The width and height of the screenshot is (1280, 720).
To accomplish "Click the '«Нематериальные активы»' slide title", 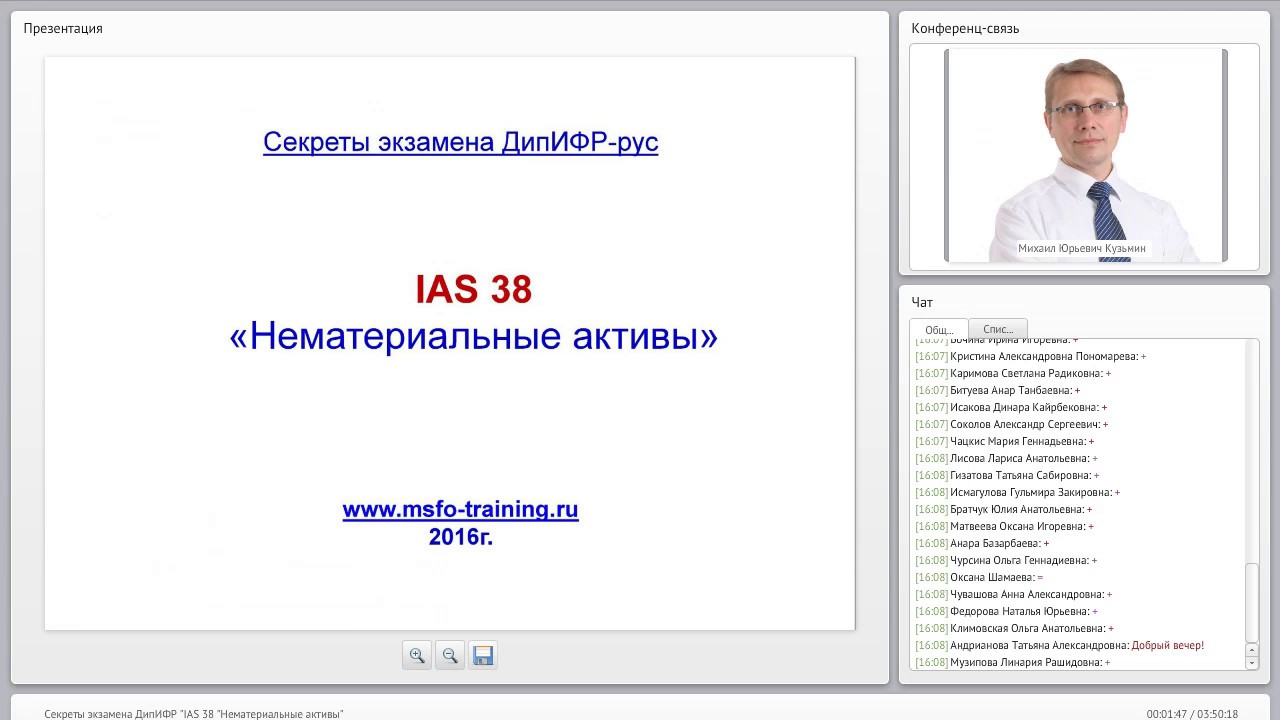I will pos(473,336).
